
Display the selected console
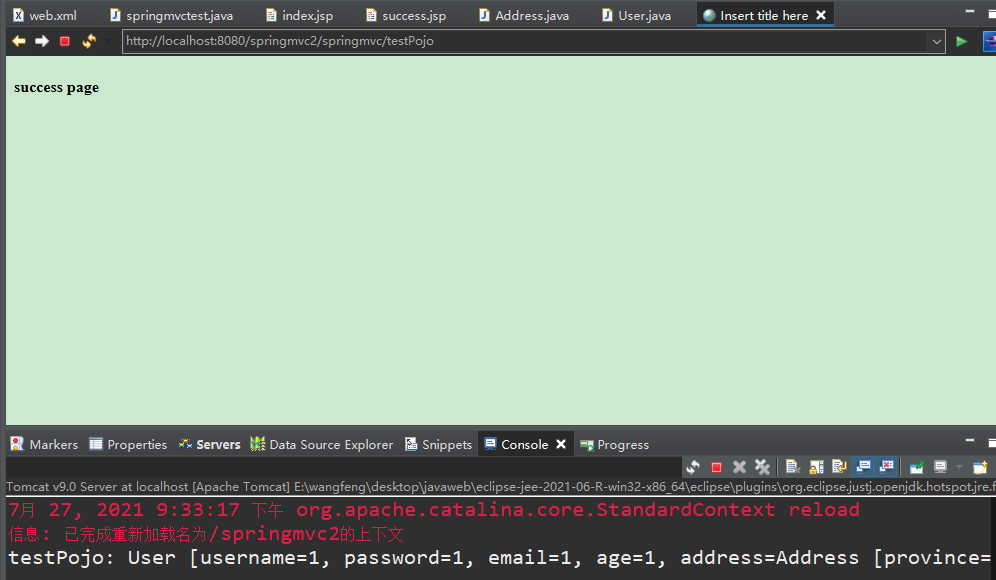pyautogui.click(x=941, y=468)
